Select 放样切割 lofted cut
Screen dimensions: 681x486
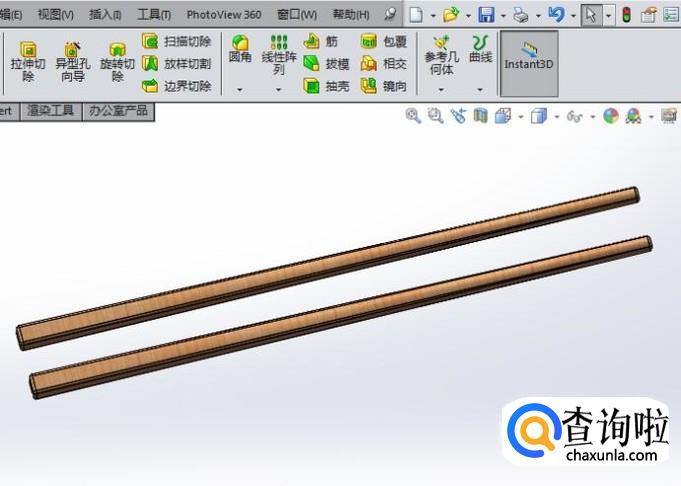point(177,64)
